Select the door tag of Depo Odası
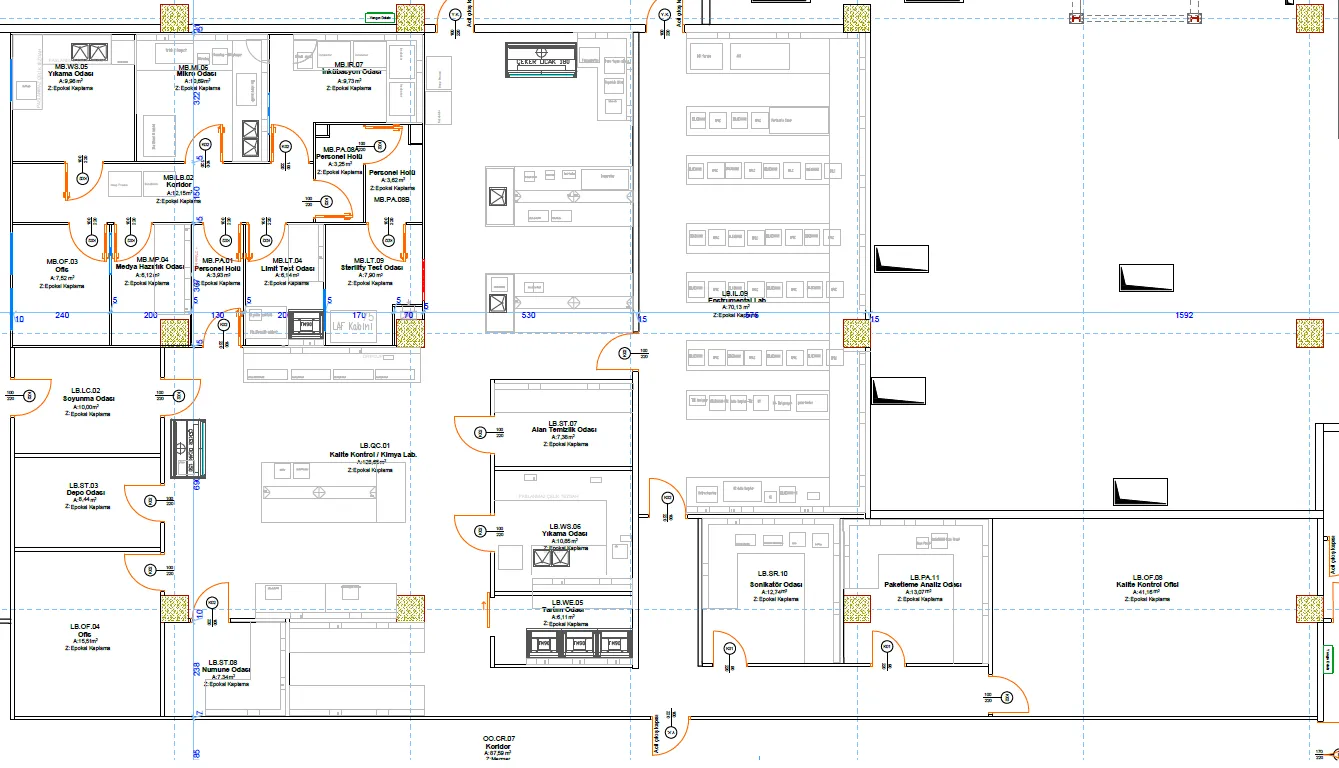Viewport: 1339px width, 768px height. pyautogui.click(x=149, y=571)
